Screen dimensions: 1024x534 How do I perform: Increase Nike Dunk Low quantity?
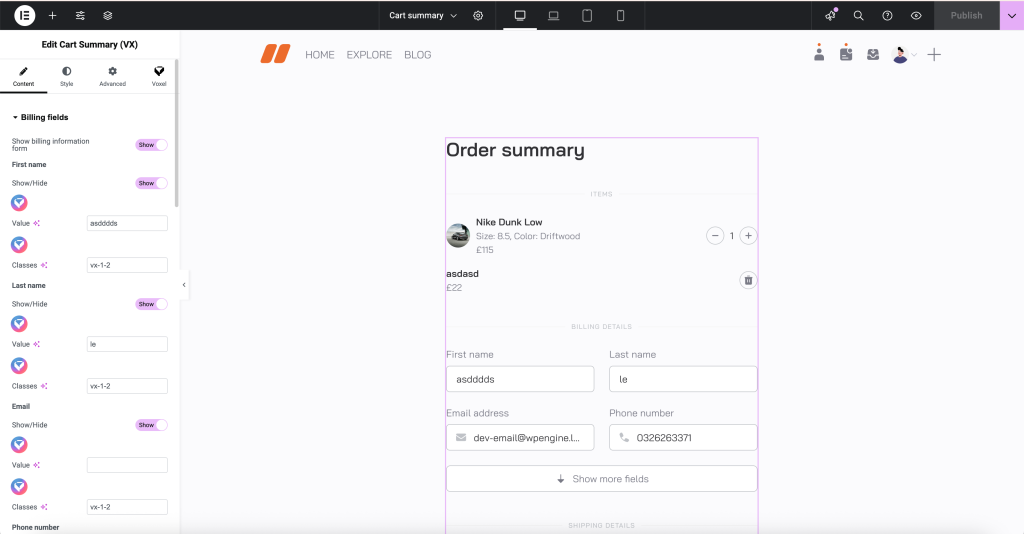(x=748, y=236)
